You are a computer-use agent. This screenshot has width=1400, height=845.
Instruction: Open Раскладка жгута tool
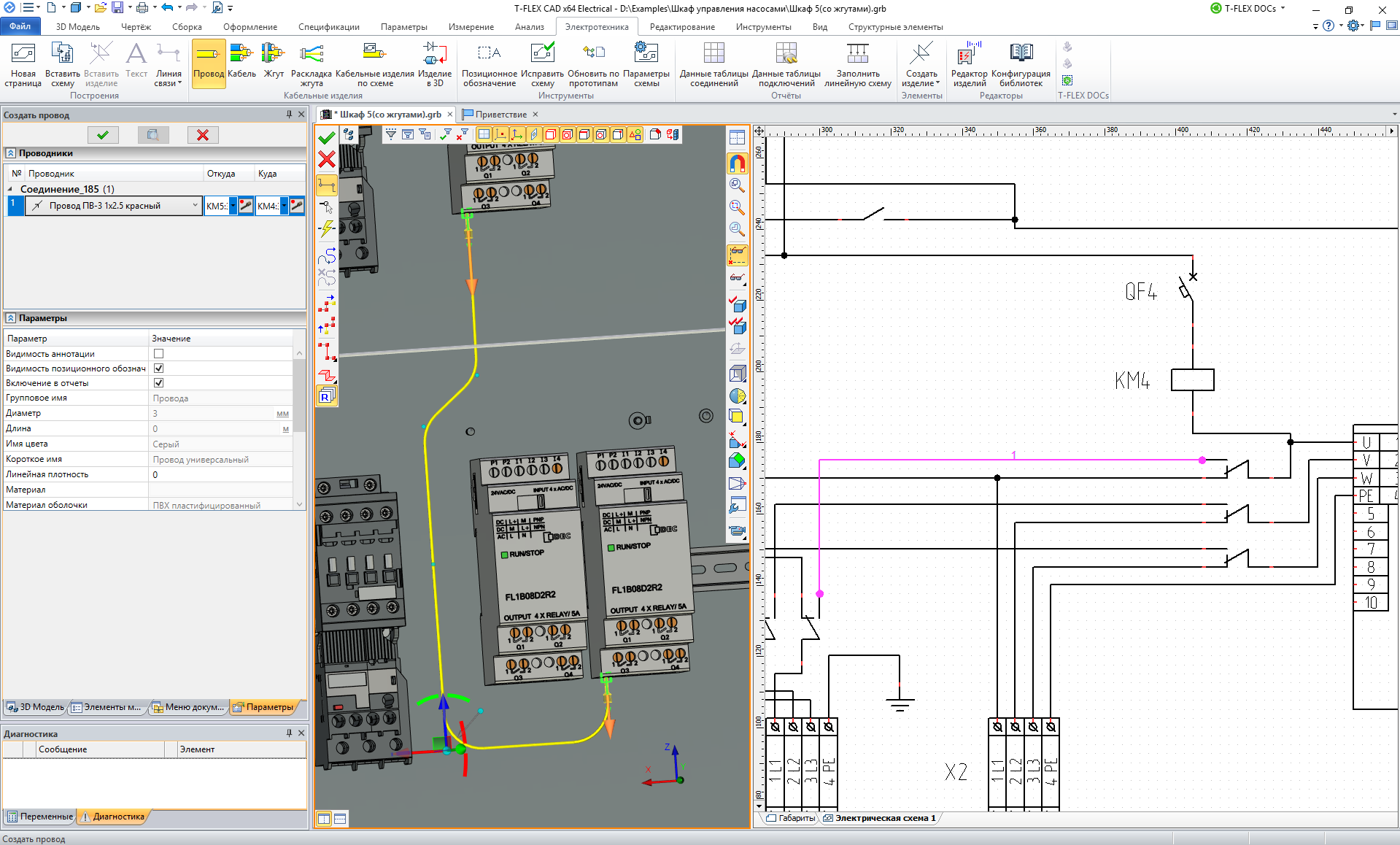coord(312,63)
